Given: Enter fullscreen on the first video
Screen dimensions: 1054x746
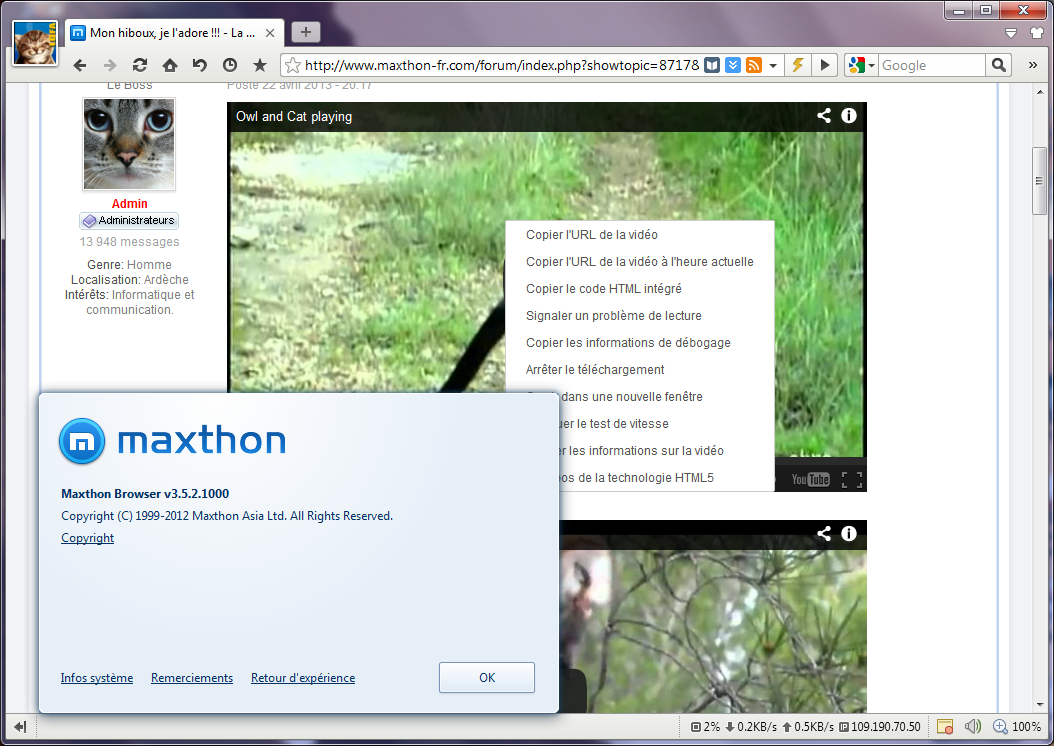Looking at the screenshot, I should [852, 480].
